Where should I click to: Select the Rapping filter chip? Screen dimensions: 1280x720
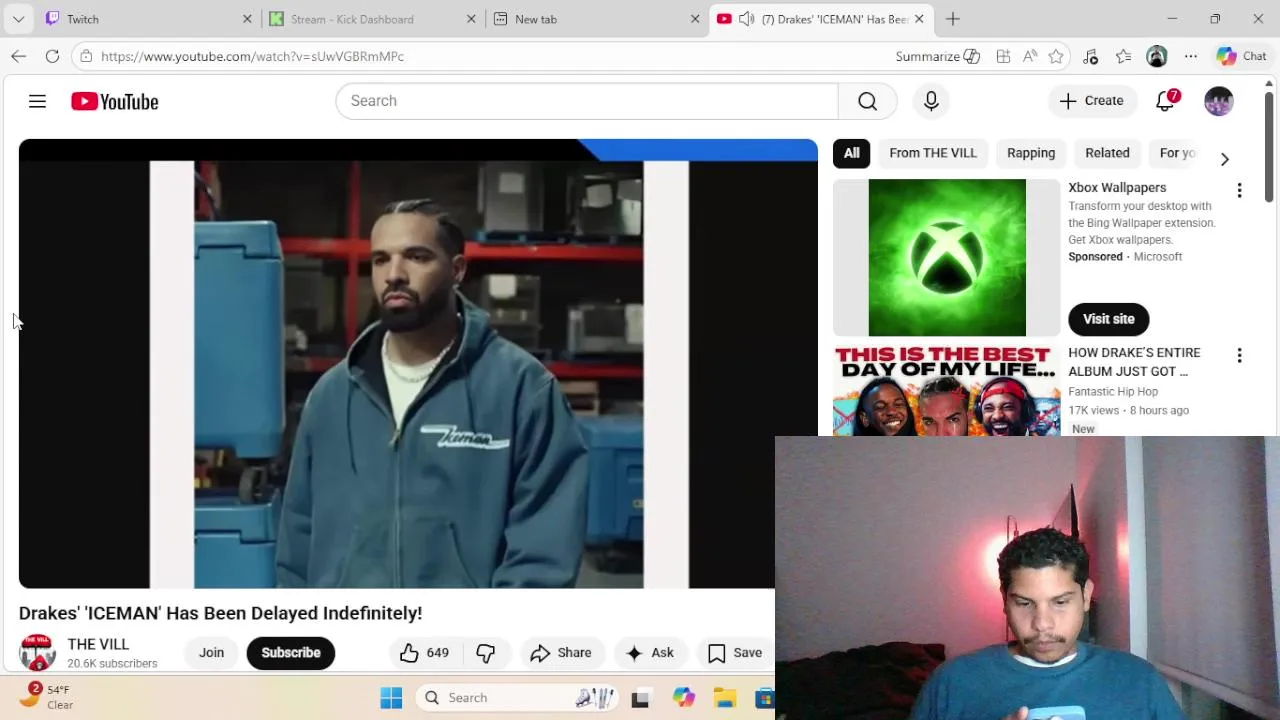pos(1031,153)
